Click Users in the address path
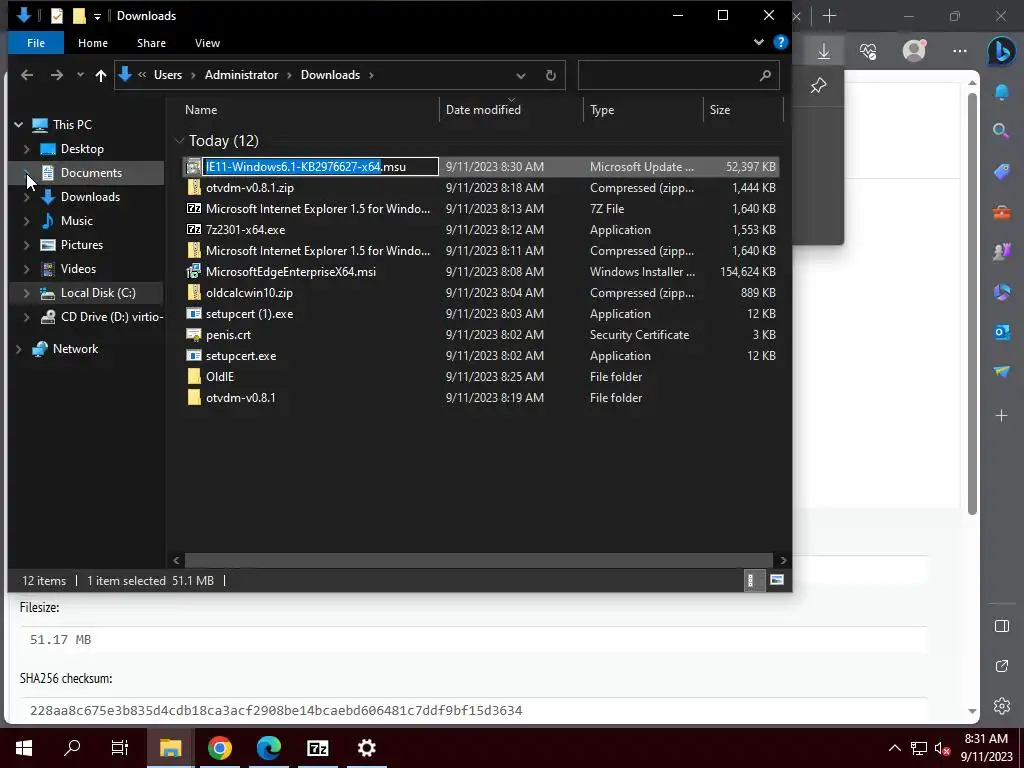 [x=168, y=75]
